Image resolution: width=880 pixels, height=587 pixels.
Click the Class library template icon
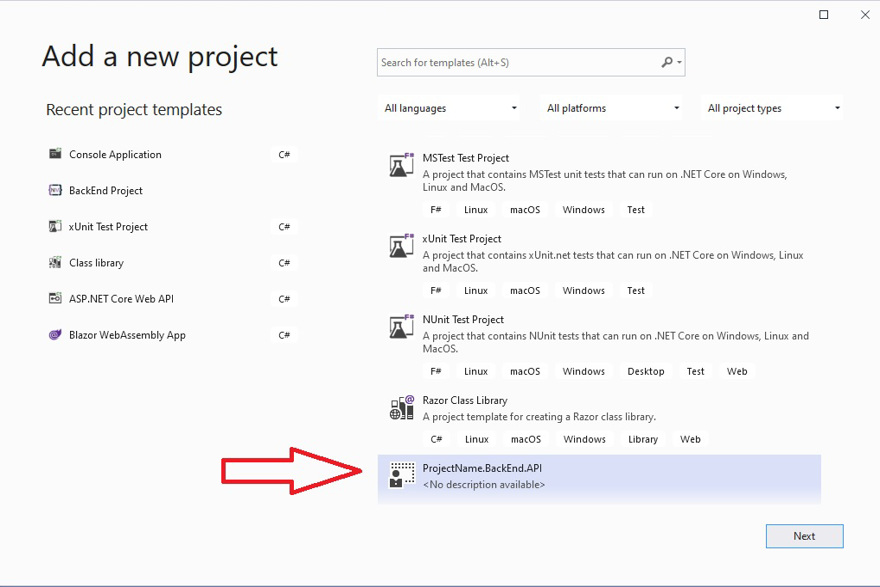pos(55,262)
